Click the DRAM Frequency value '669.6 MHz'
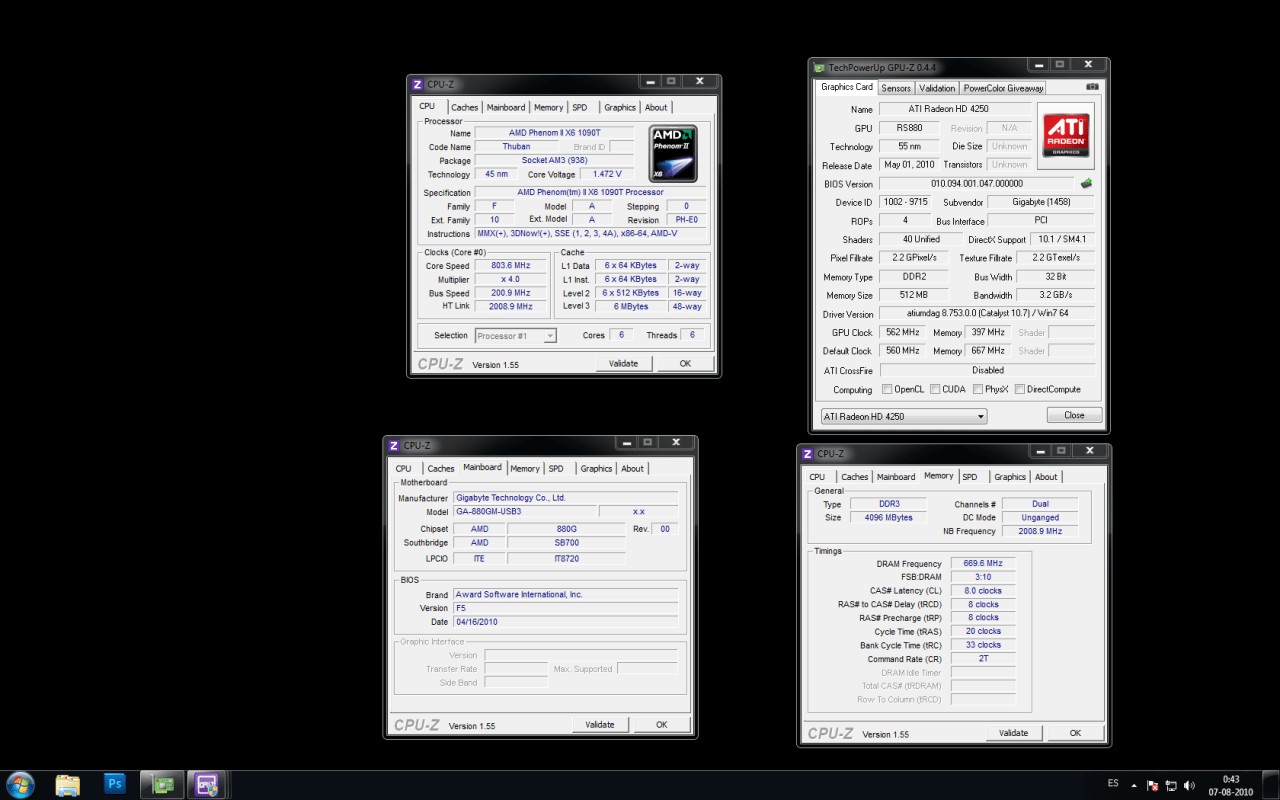The width and height of the screenshot is (1280, 800). pyautogui.click(x=982, y=564)
